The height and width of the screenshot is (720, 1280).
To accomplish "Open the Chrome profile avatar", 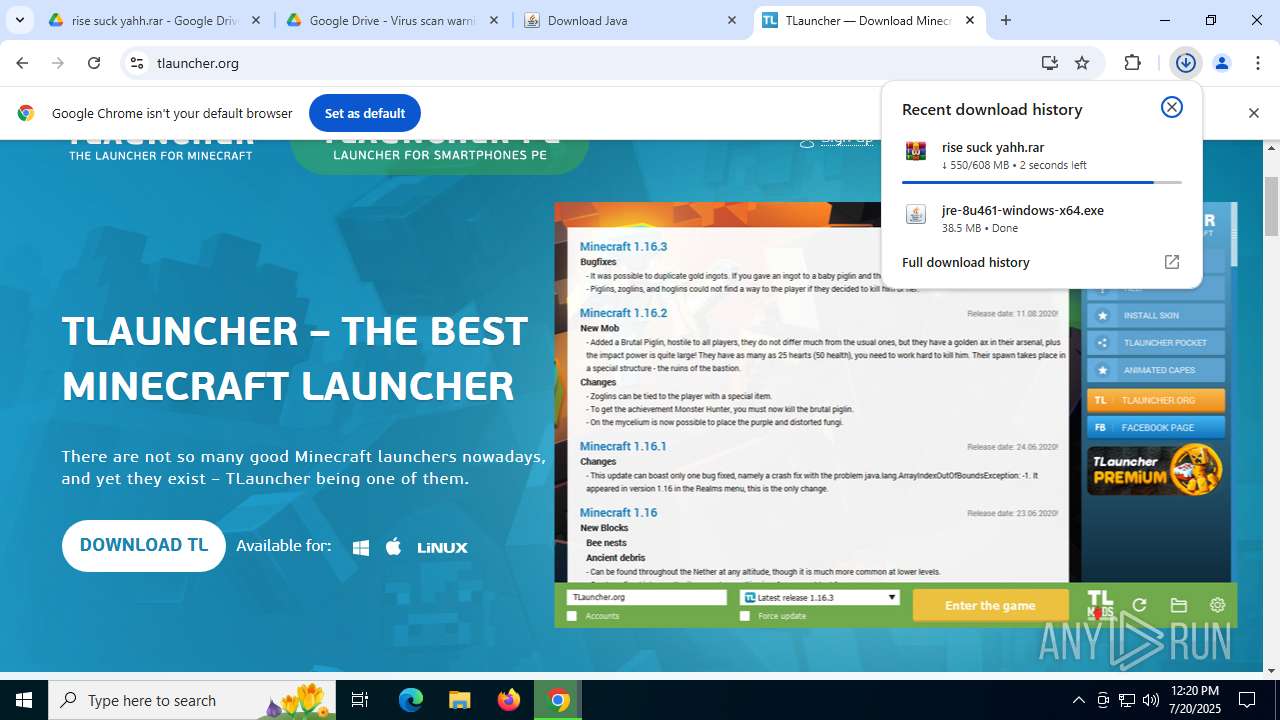I will 1221,63.
